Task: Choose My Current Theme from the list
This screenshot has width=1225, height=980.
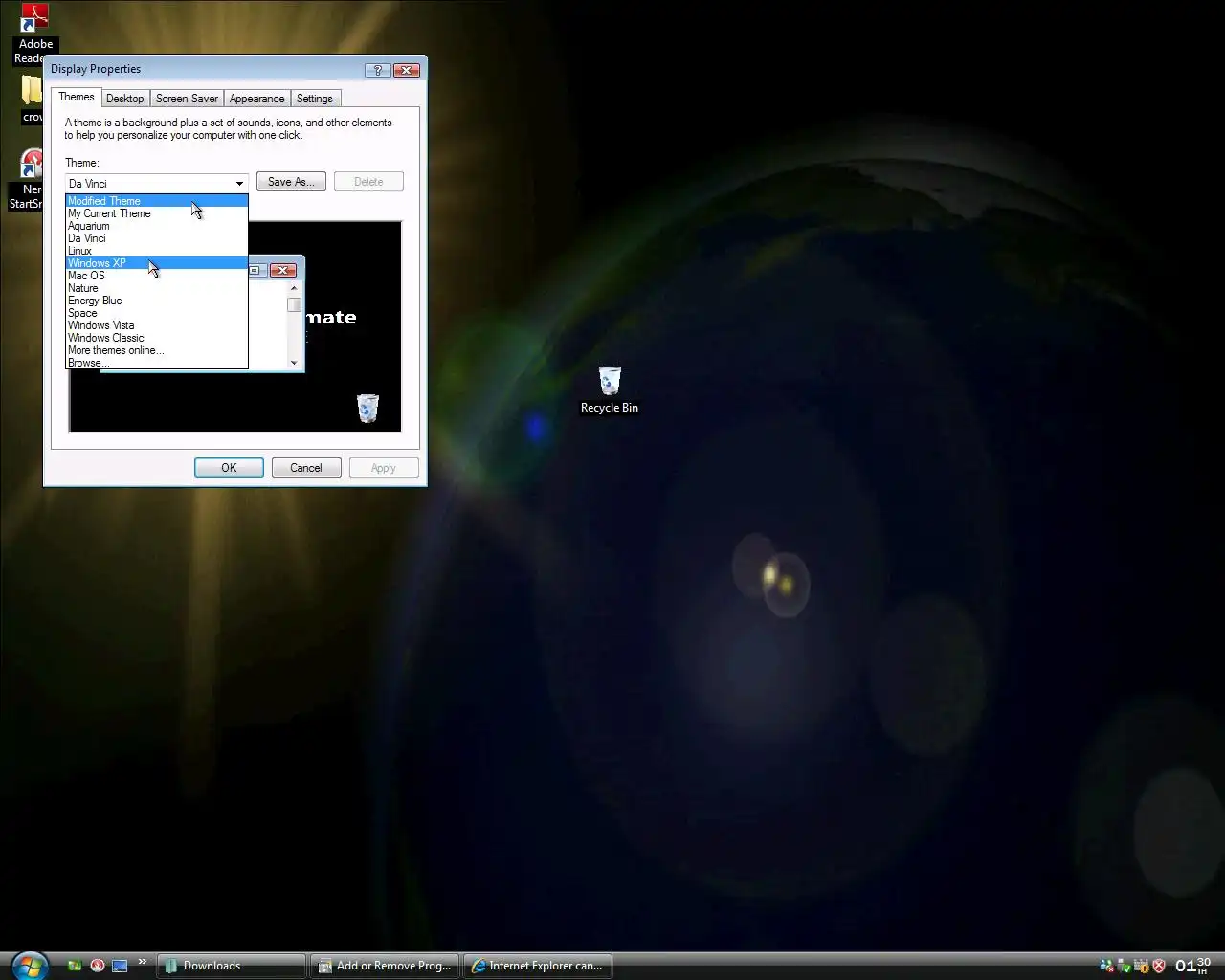Action: pyautogui.click(x=157, y=213)
